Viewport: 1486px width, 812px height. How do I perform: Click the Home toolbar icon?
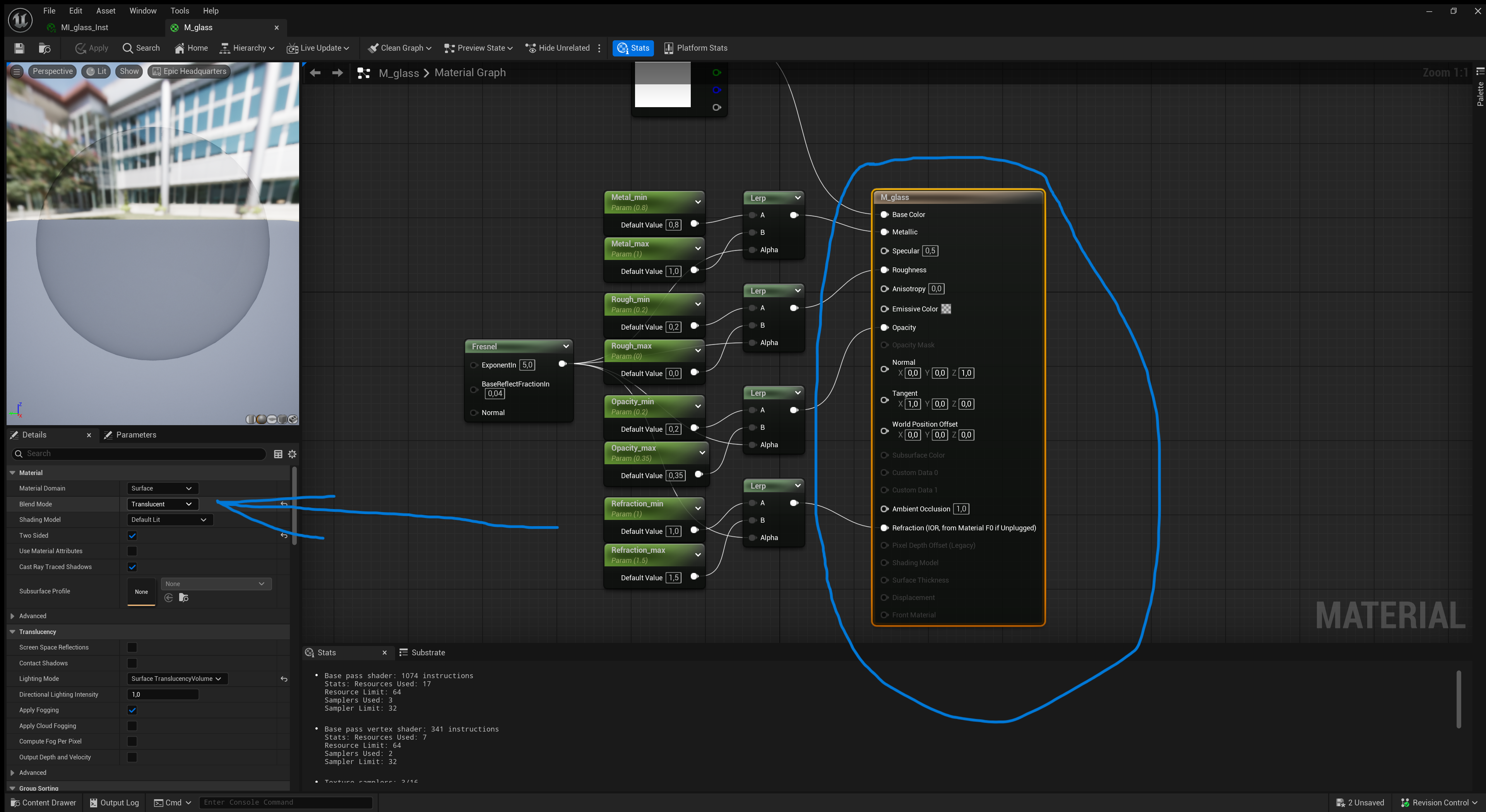click(191, 48)
